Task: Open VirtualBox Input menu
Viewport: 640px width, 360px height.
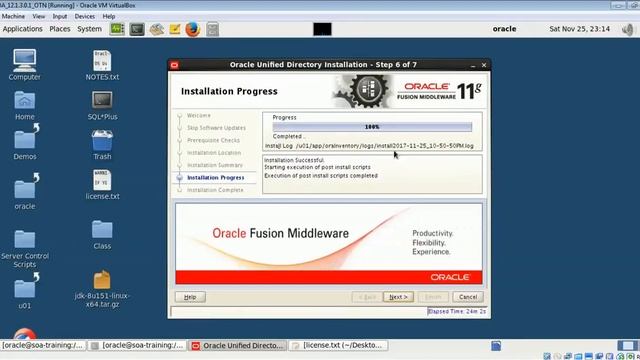Action: [60, 16]
